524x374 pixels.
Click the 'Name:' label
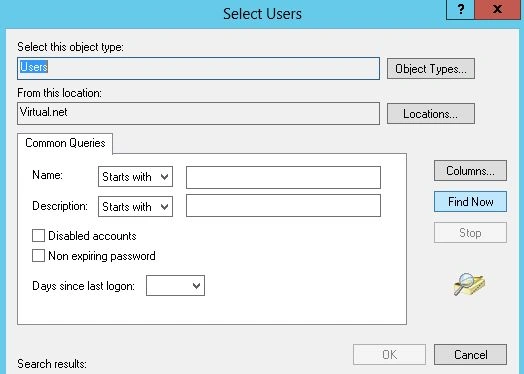47,175
